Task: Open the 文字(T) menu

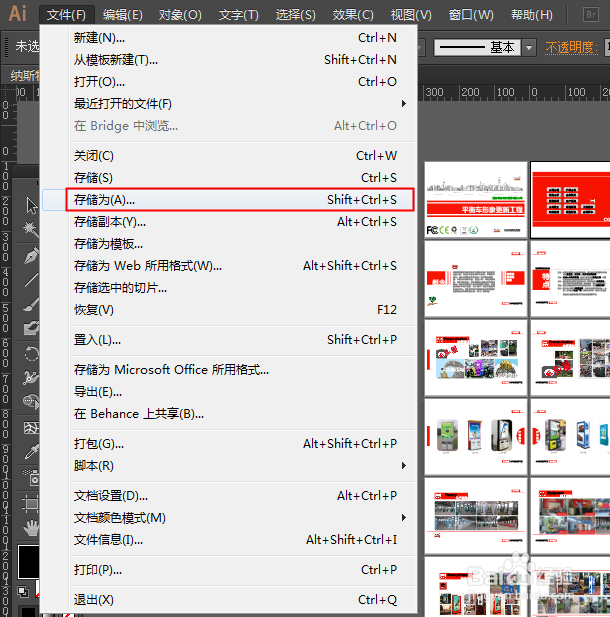Action: 239,15
